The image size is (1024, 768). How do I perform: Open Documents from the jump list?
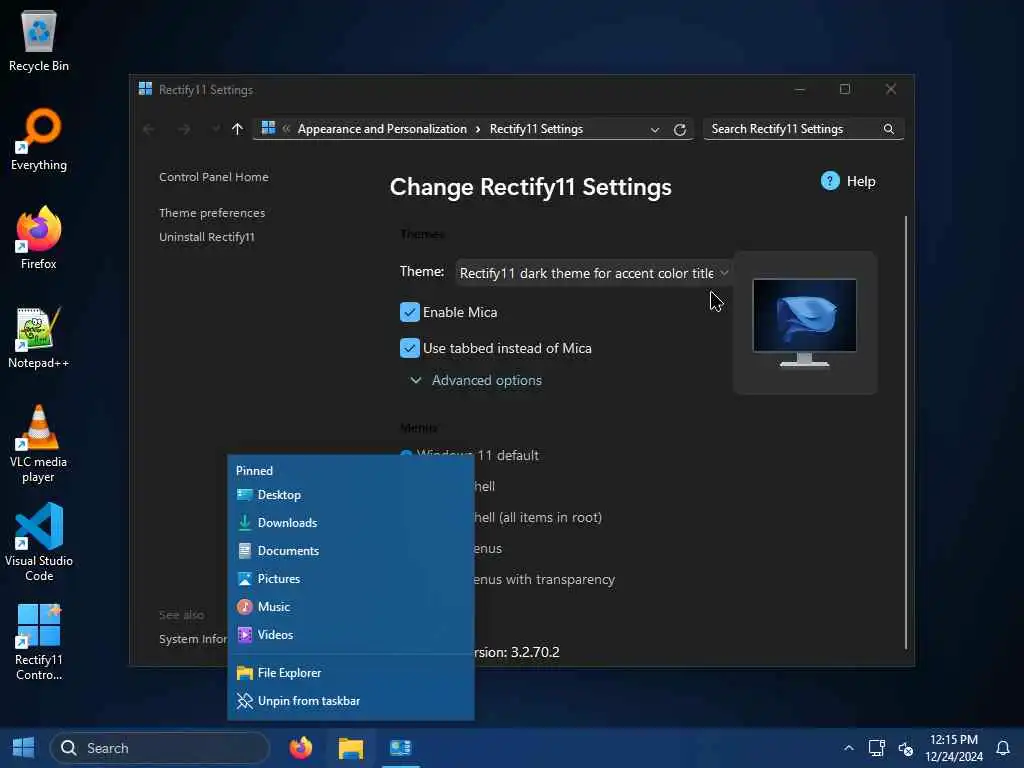[x=351, y=551]
